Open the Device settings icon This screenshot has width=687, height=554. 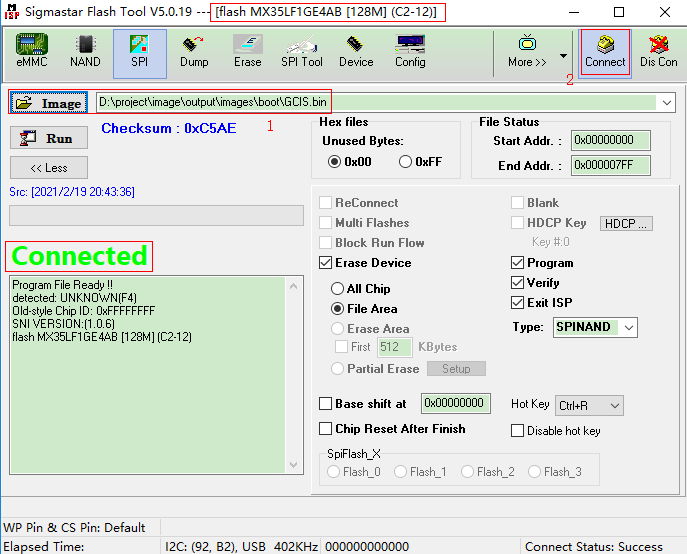[356, 51]
